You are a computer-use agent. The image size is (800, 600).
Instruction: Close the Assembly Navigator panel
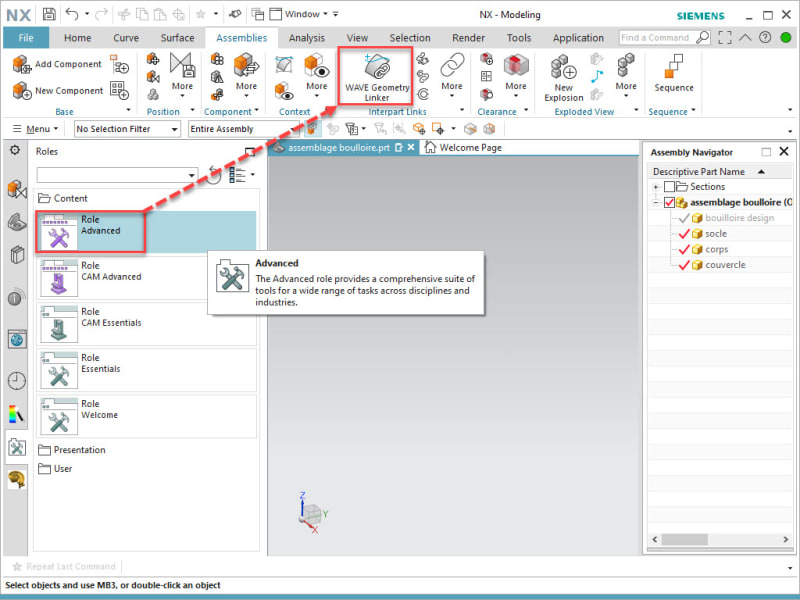(x=784, y=152)
